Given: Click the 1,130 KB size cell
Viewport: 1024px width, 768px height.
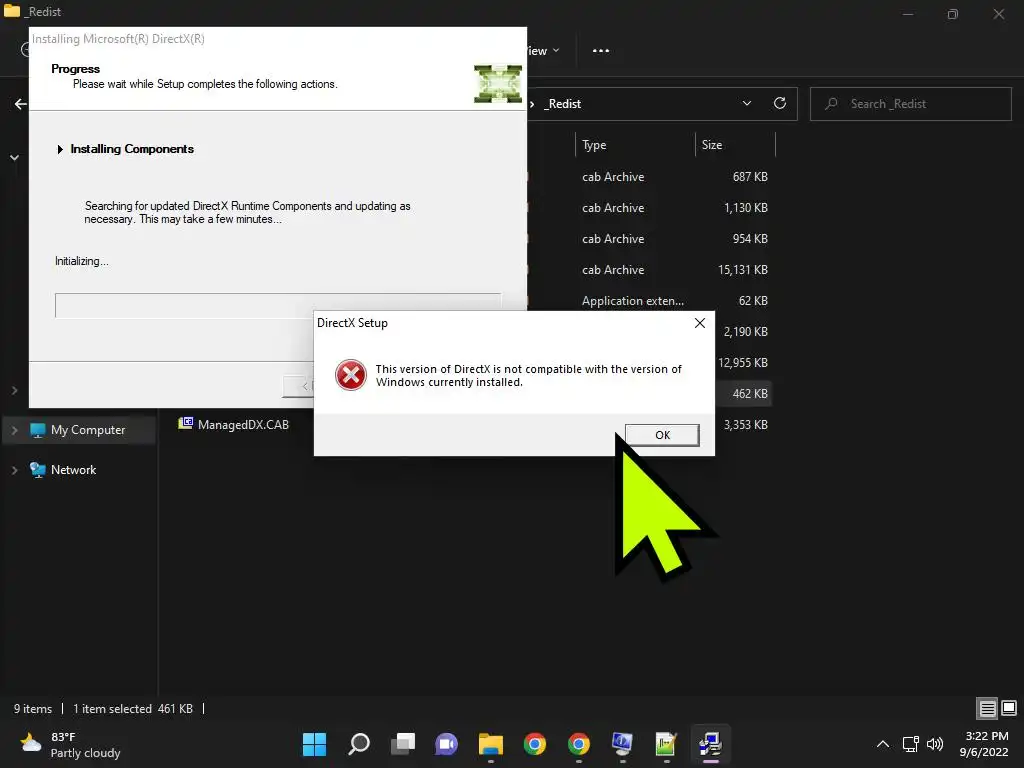Looking at the screenshot, I should click(745, 208).
